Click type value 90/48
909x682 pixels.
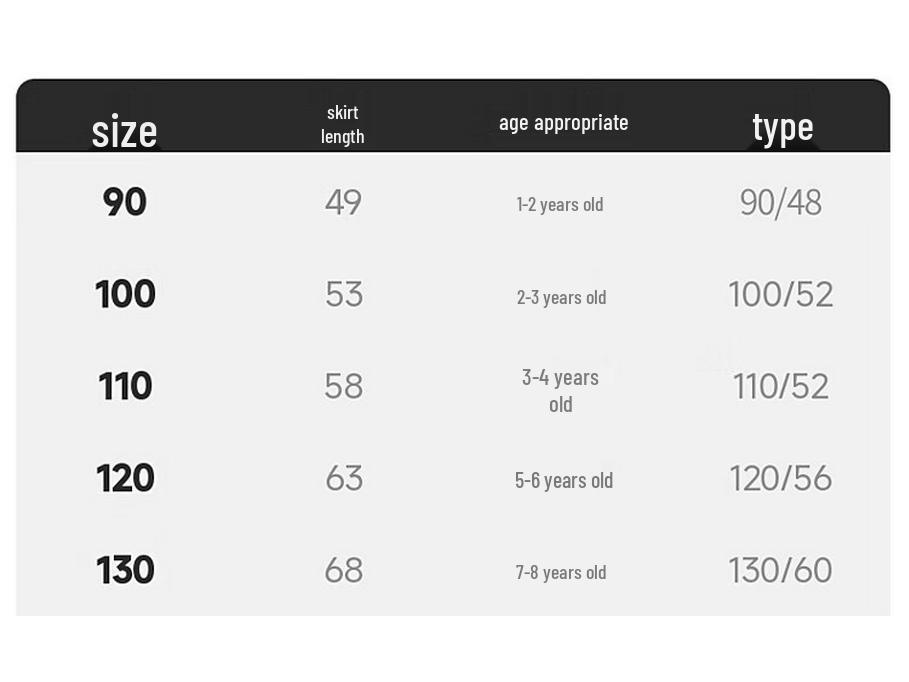click(781, 202)
